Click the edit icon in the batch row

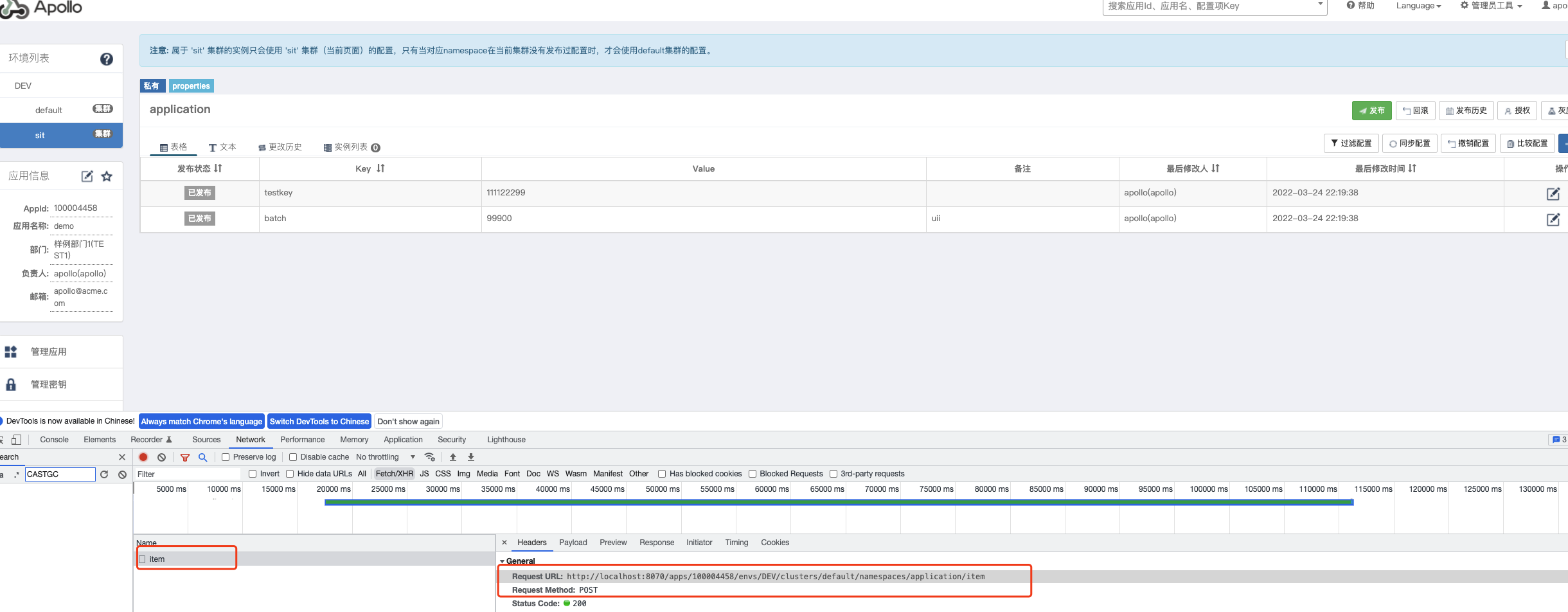point(1553,219)
